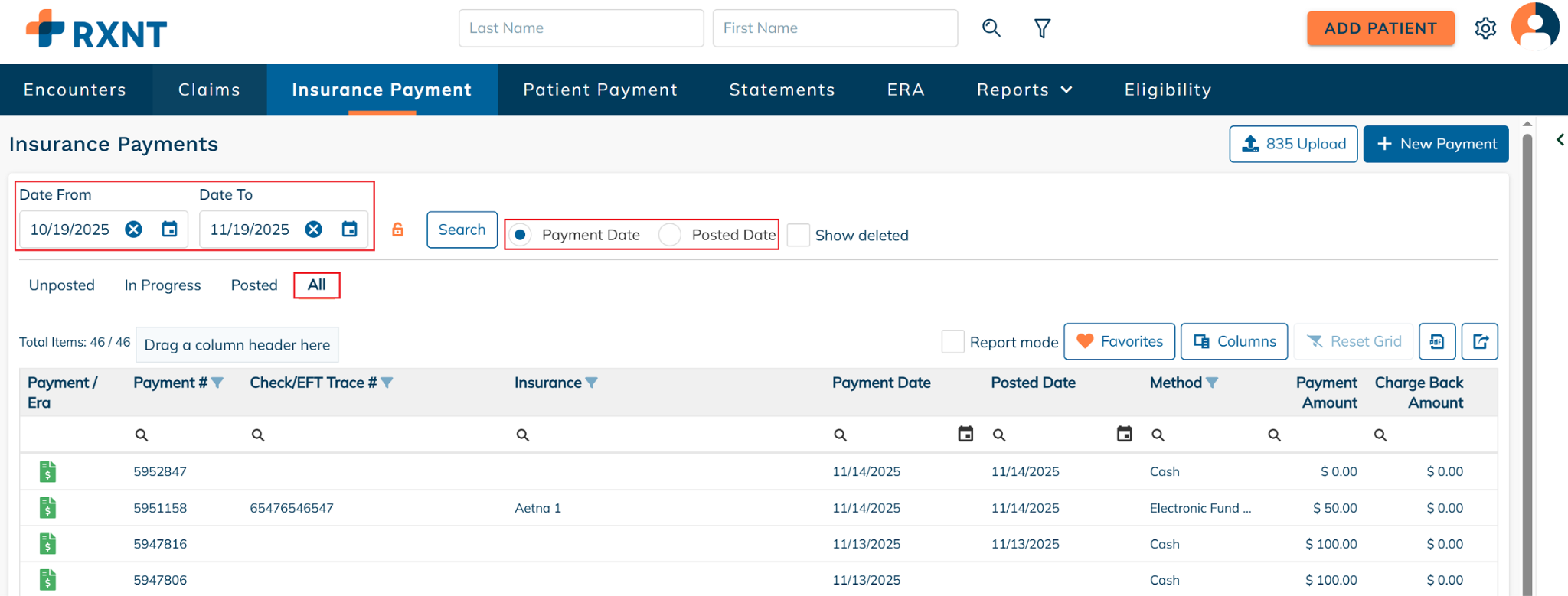The image size is (1568, 596).
Task: Toggle the Report mode checkbox
Action: point(952,342)
